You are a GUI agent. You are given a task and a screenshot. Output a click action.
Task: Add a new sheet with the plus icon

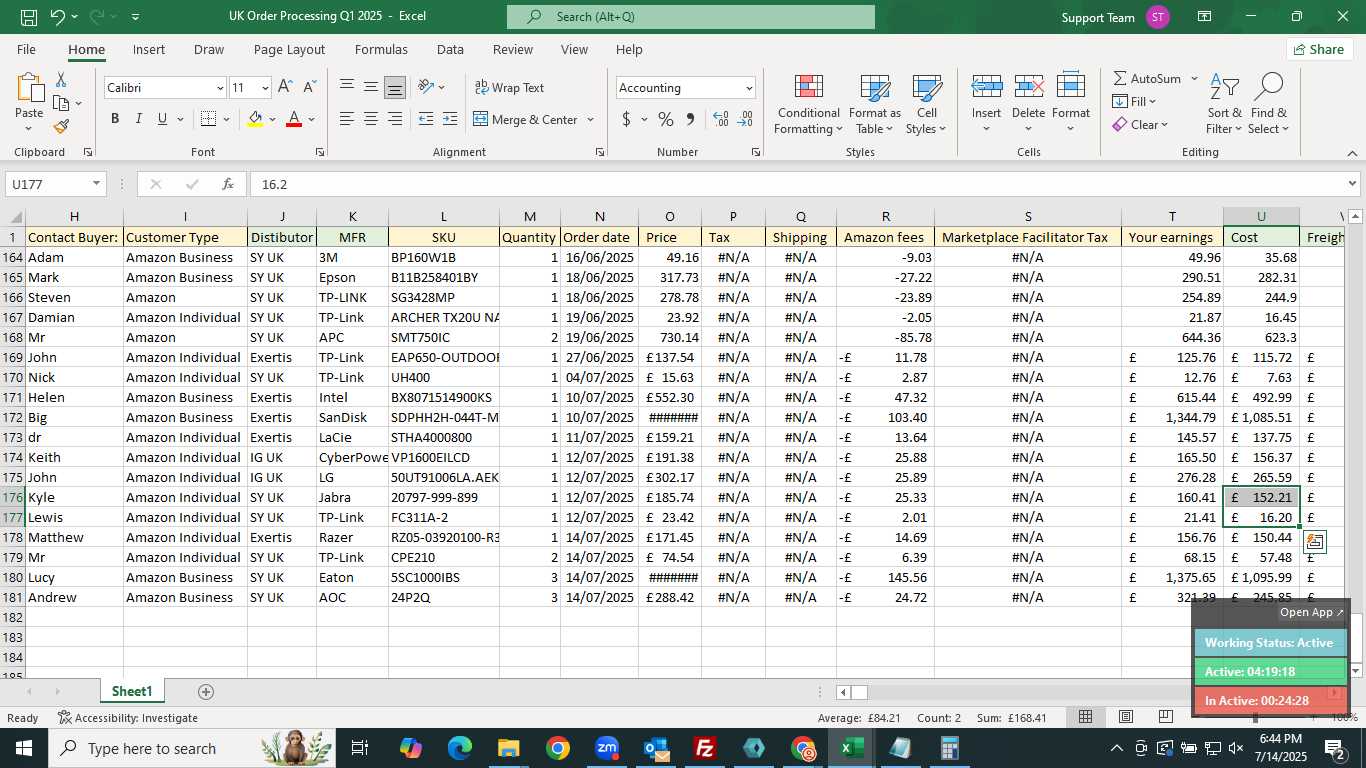click(x=206, y=692)
